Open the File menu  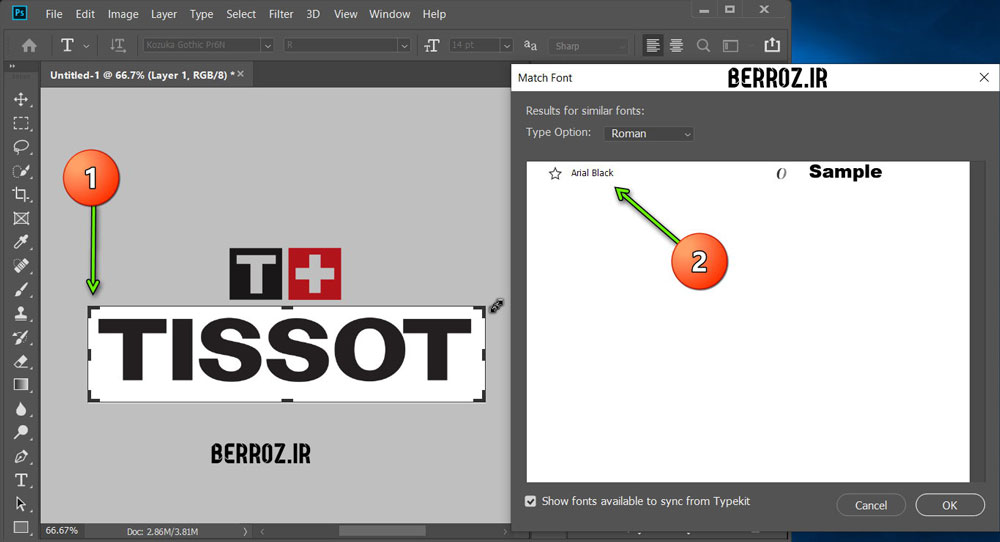(54, 14)
